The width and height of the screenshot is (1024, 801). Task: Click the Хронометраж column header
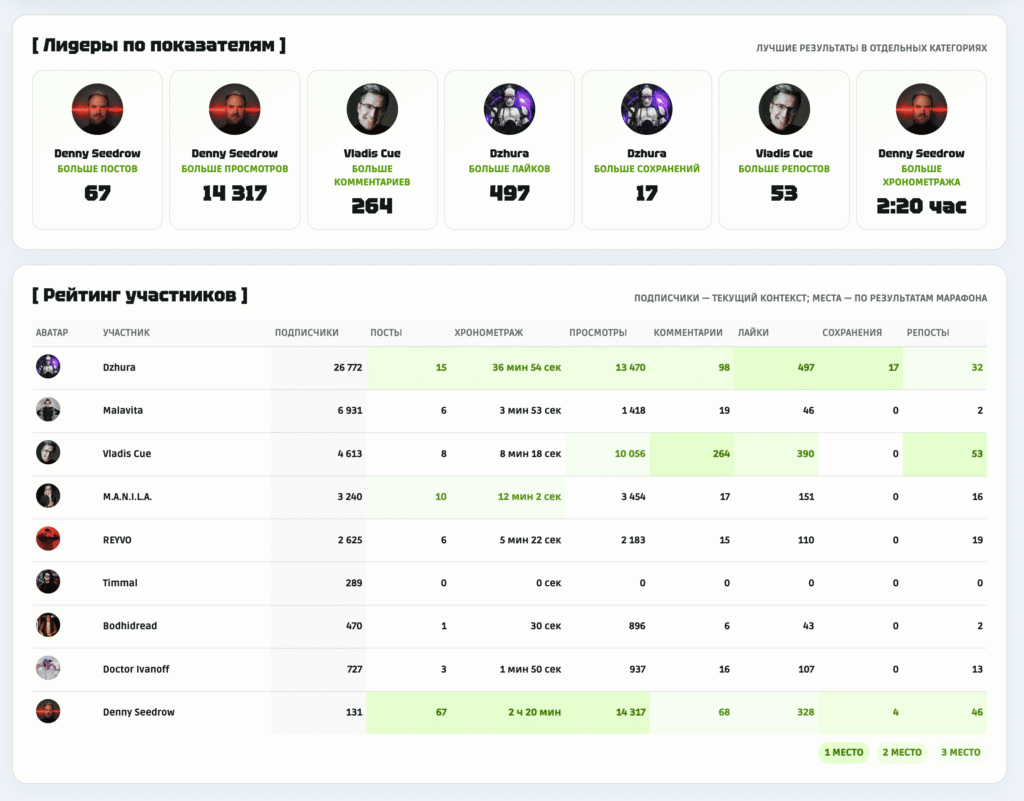[488, 332]
